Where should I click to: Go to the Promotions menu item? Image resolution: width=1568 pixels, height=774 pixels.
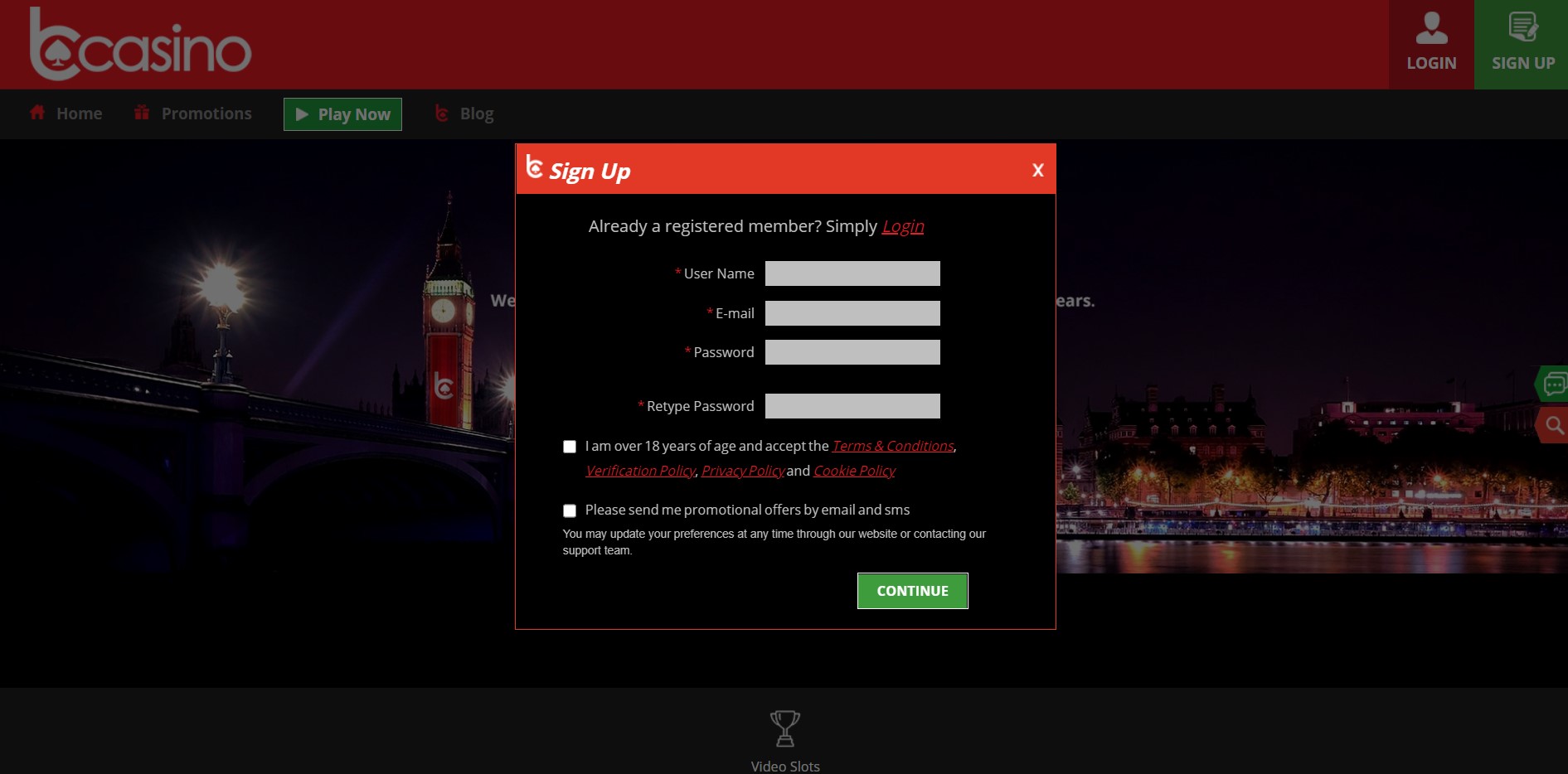point(206,114)
